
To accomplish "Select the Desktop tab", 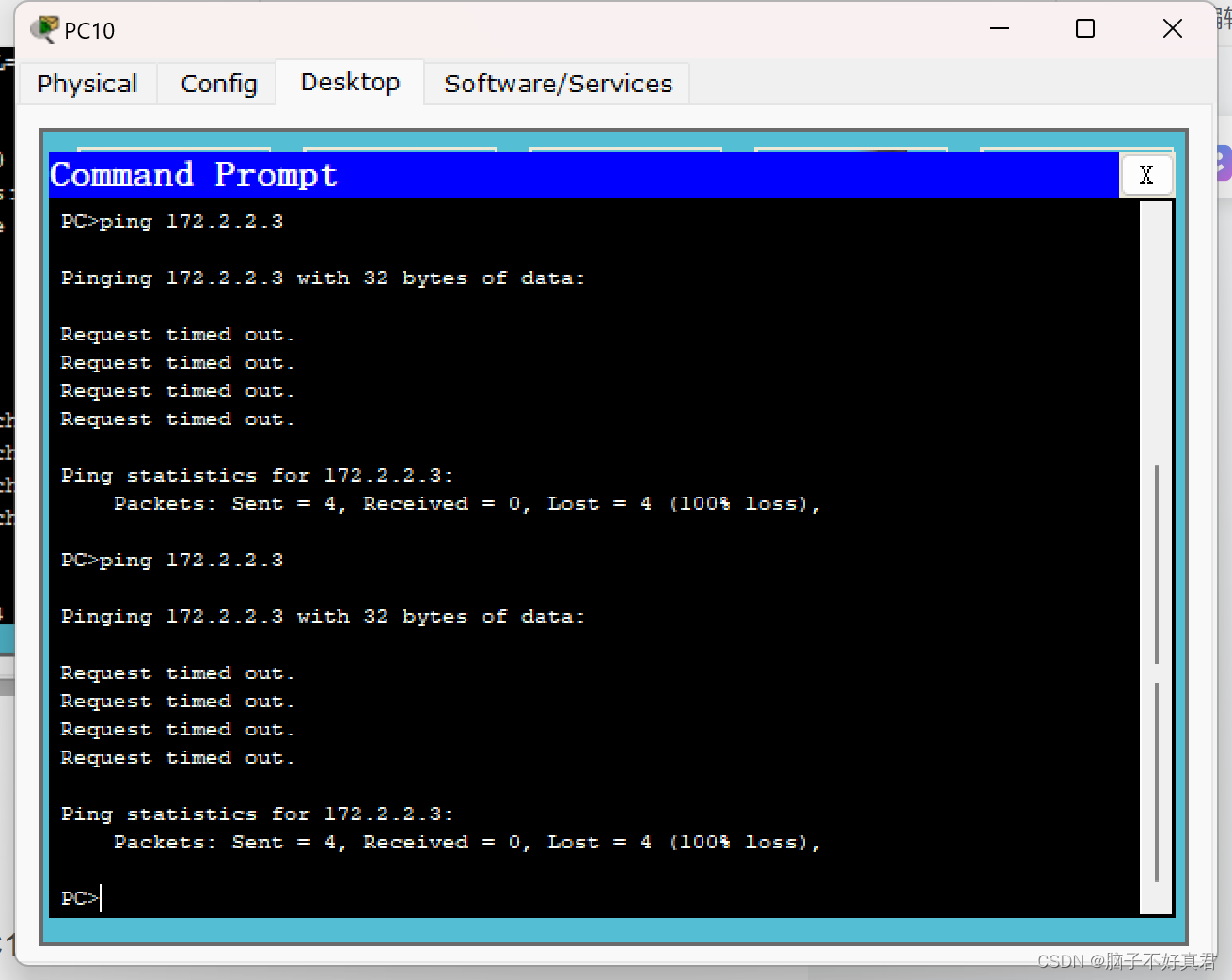I will click(x=350, y=83).
